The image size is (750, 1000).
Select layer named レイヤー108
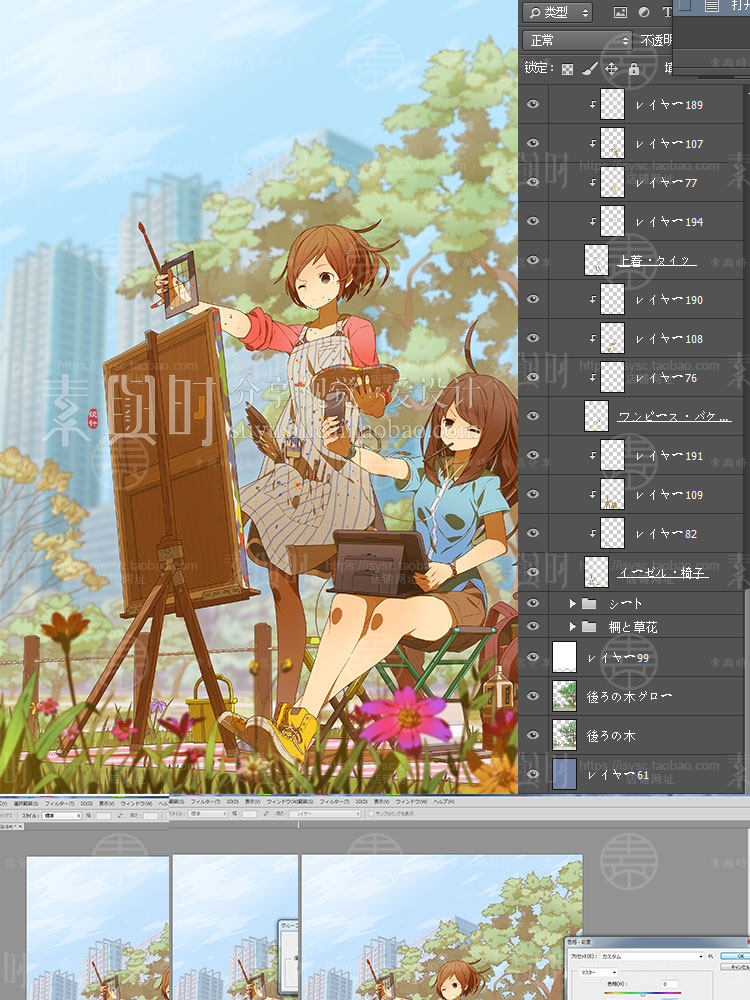coord(670,339)
